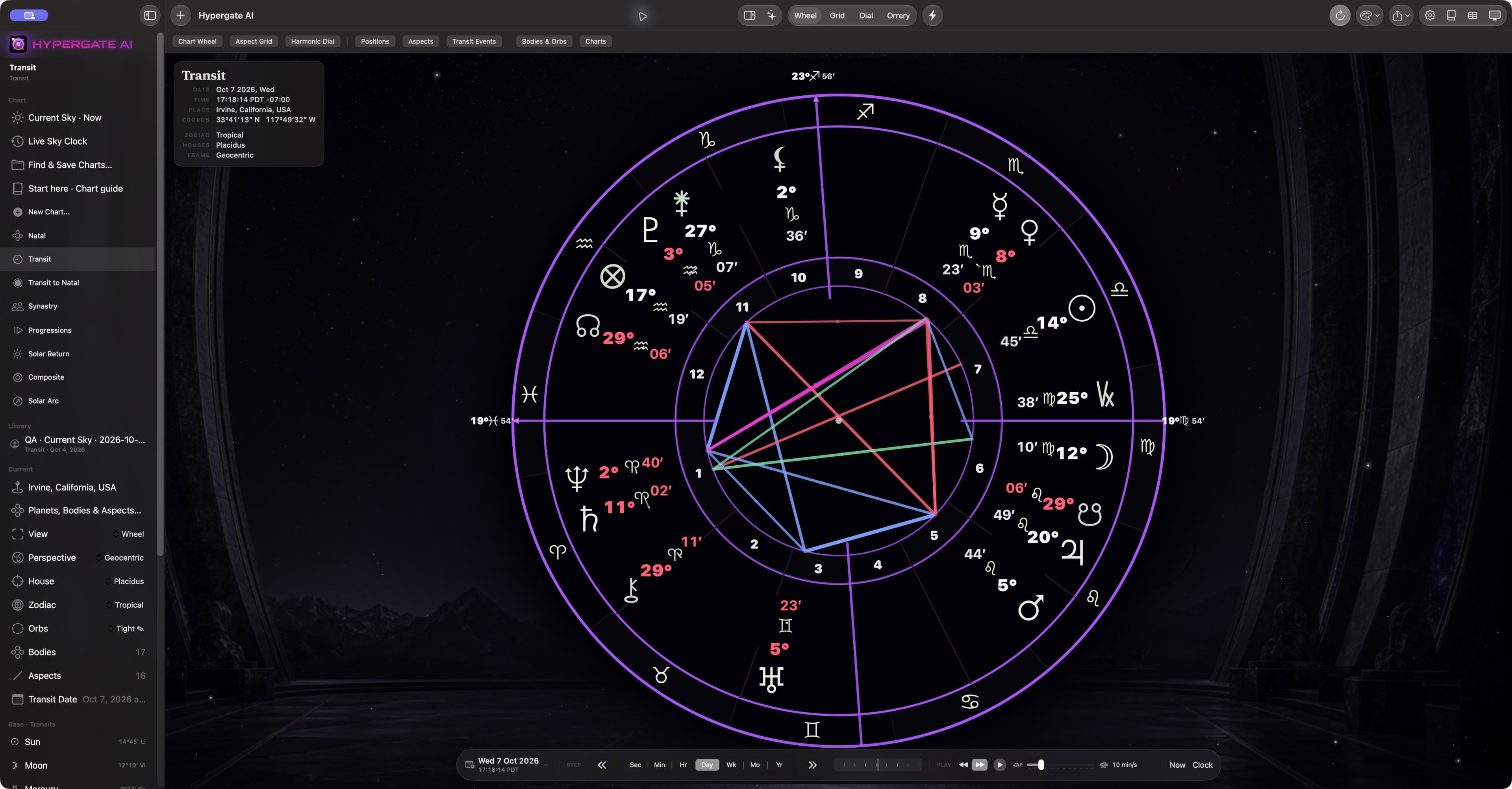Click the sparkle AI icon in toolbar
The height and width of the screenshot is (789, 1512).
coord(771,15)
